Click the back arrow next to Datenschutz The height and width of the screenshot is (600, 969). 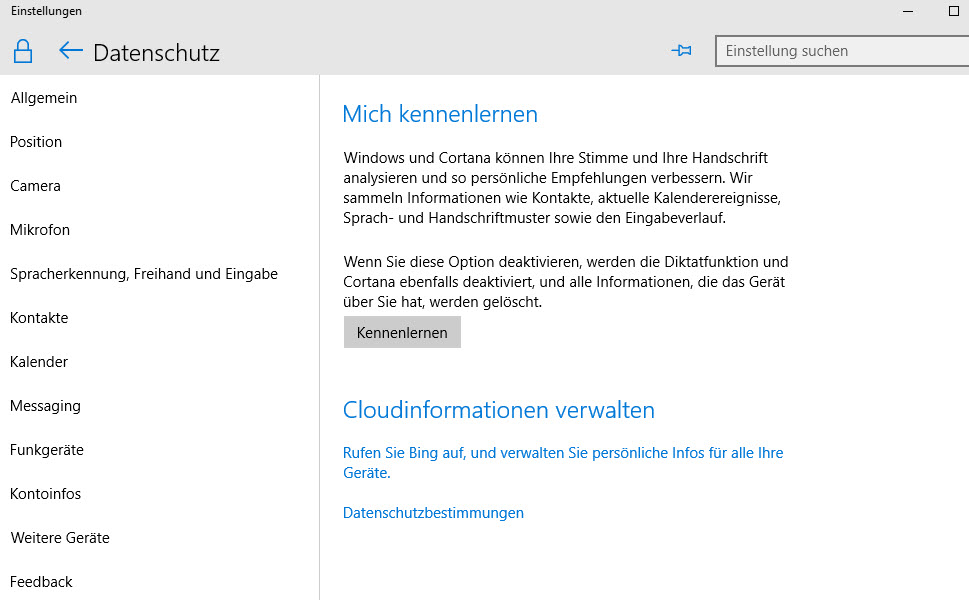coord(70,51)
